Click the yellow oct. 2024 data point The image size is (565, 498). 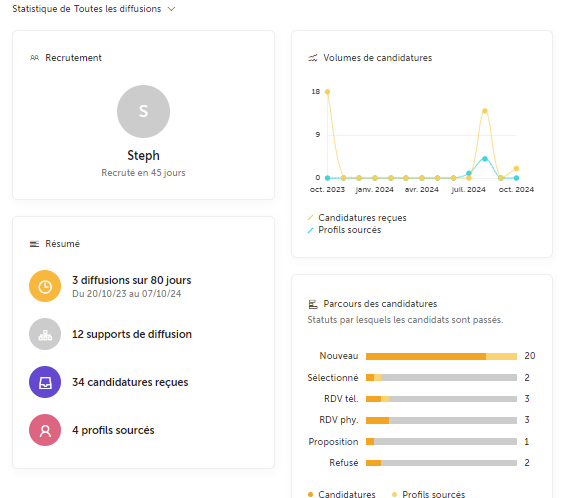(x=516, y=168)
